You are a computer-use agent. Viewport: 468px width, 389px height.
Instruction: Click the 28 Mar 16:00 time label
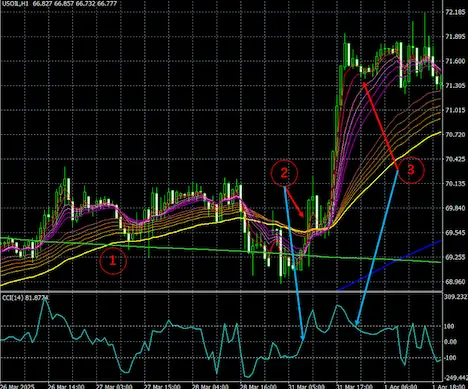[258, 386]
